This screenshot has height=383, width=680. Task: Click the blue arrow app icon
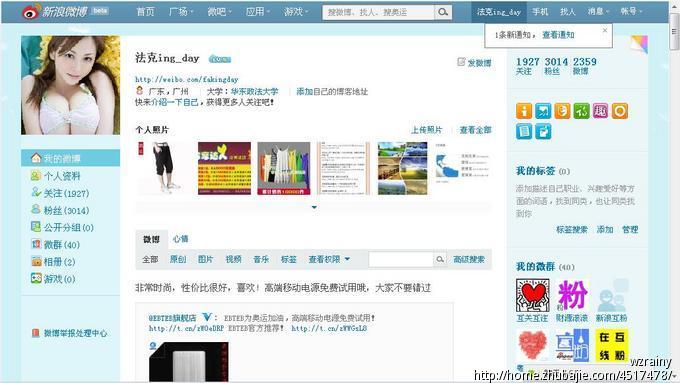[x=543, y=111]
